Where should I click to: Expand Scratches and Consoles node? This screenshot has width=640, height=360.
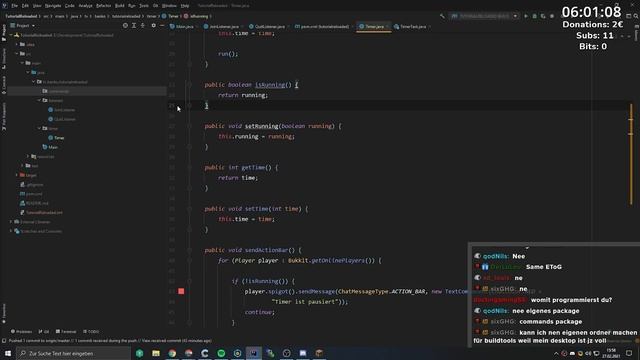click(x=11, y=231)
